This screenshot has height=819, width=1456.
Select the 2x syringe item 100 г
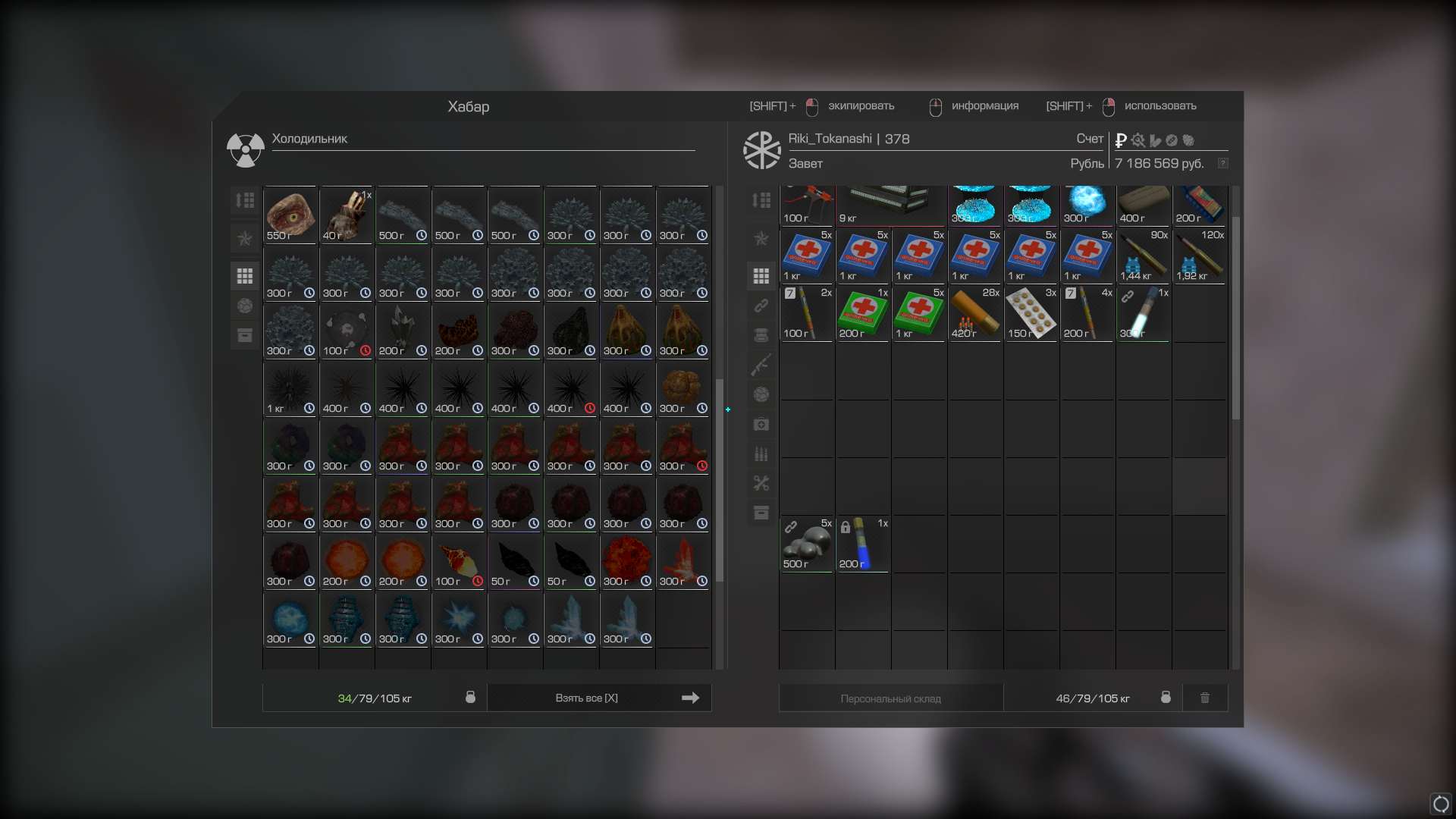807,313
